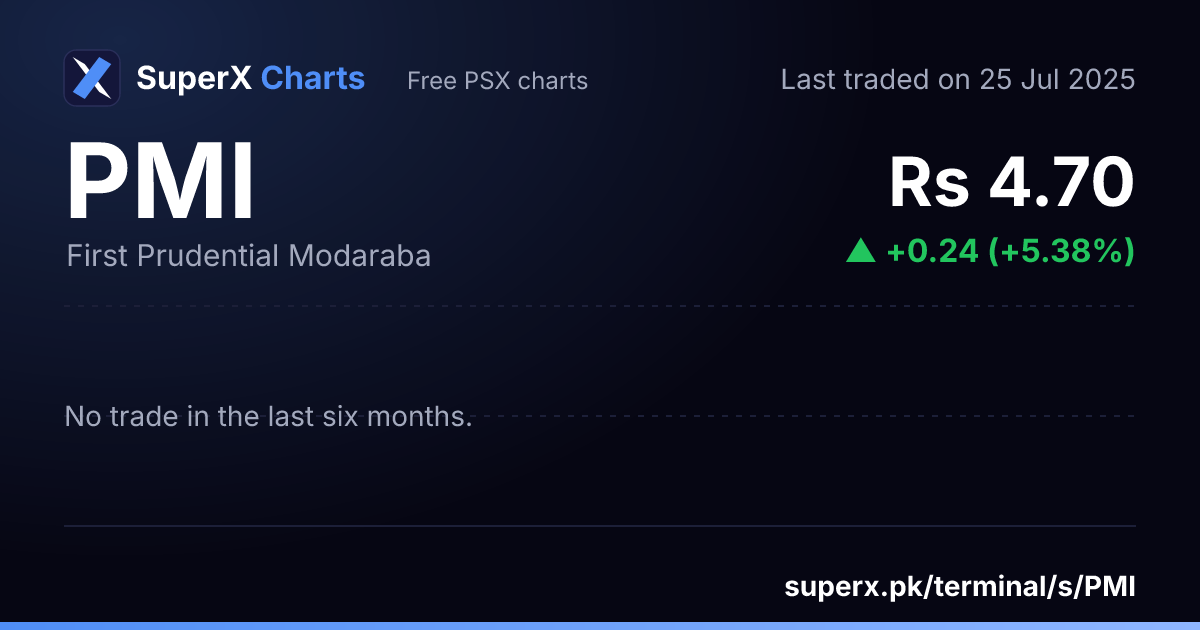
Task: Select the +0.24 price change figure
Action: (x=931, y=251)
